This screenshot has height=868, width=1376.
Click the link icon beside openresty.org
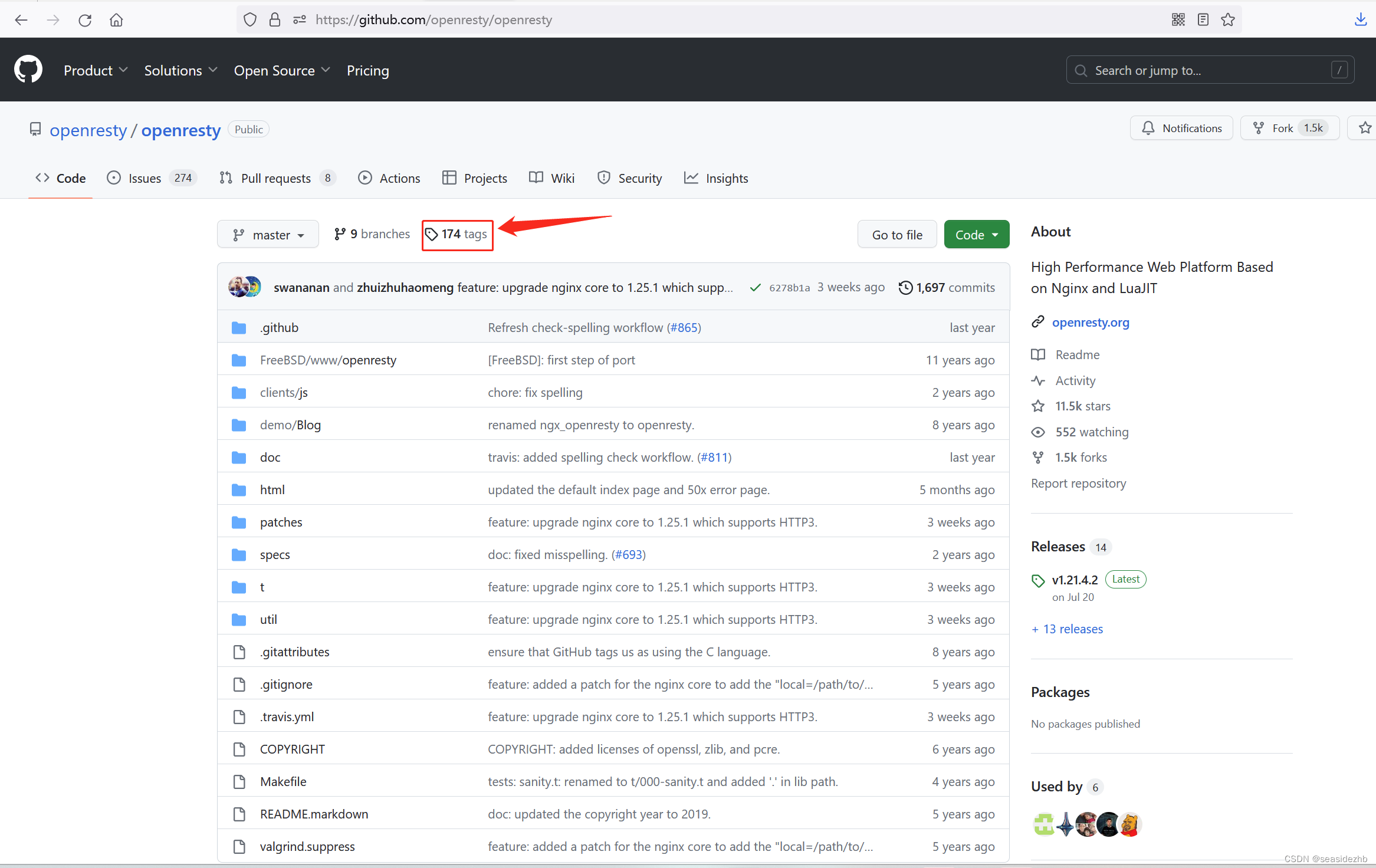coord(1038,322)
